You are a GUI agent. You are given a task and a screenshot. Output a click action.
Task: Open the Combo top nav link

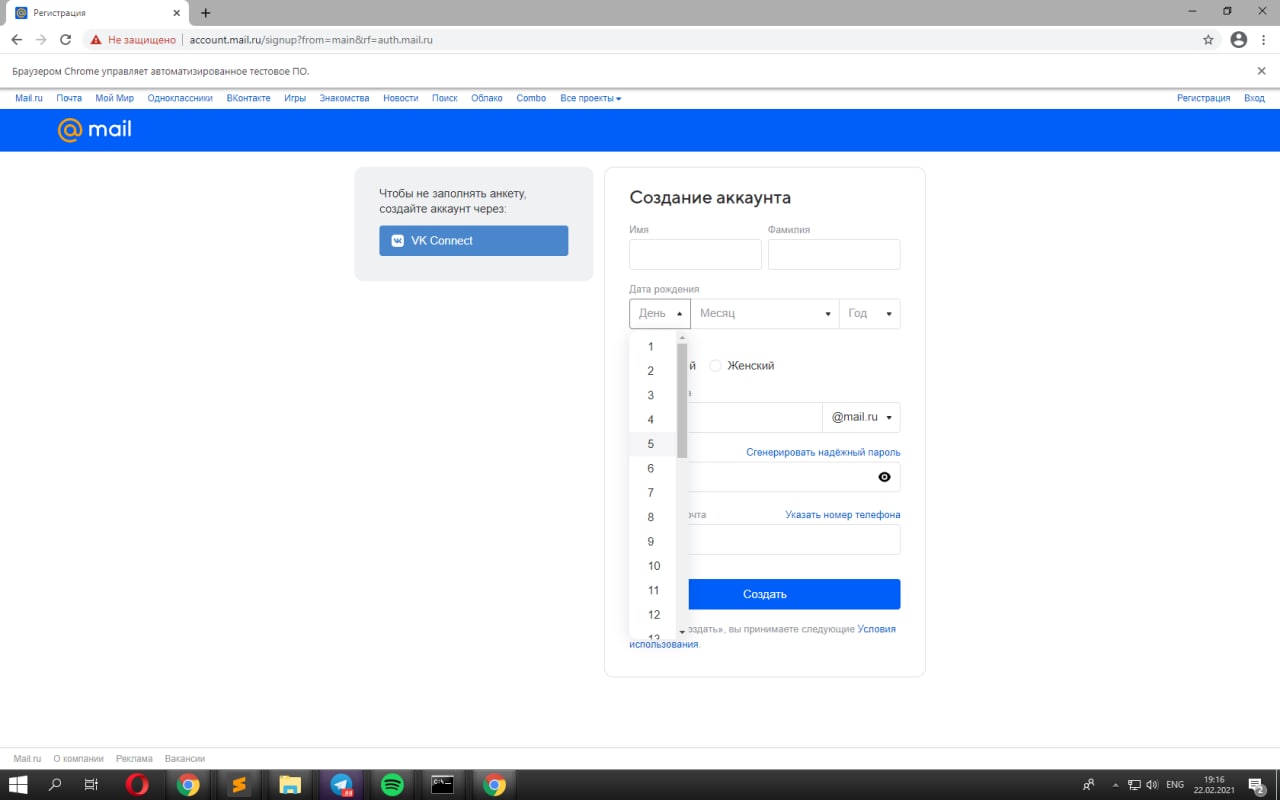click(x=531, y=98)
